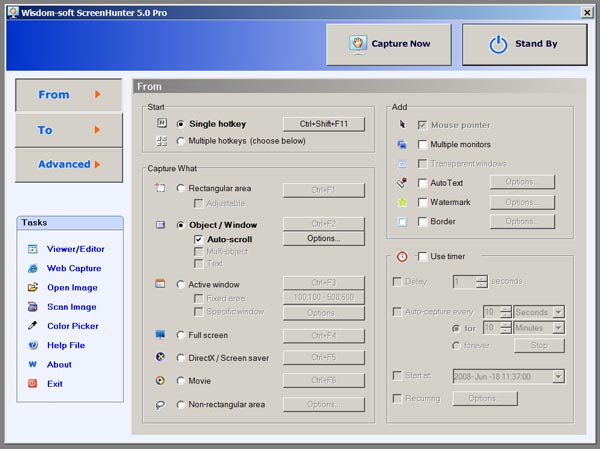Start the Scan Image task
Image resolution: width=600 pixels, height=449 pixels.
[71, 307]
